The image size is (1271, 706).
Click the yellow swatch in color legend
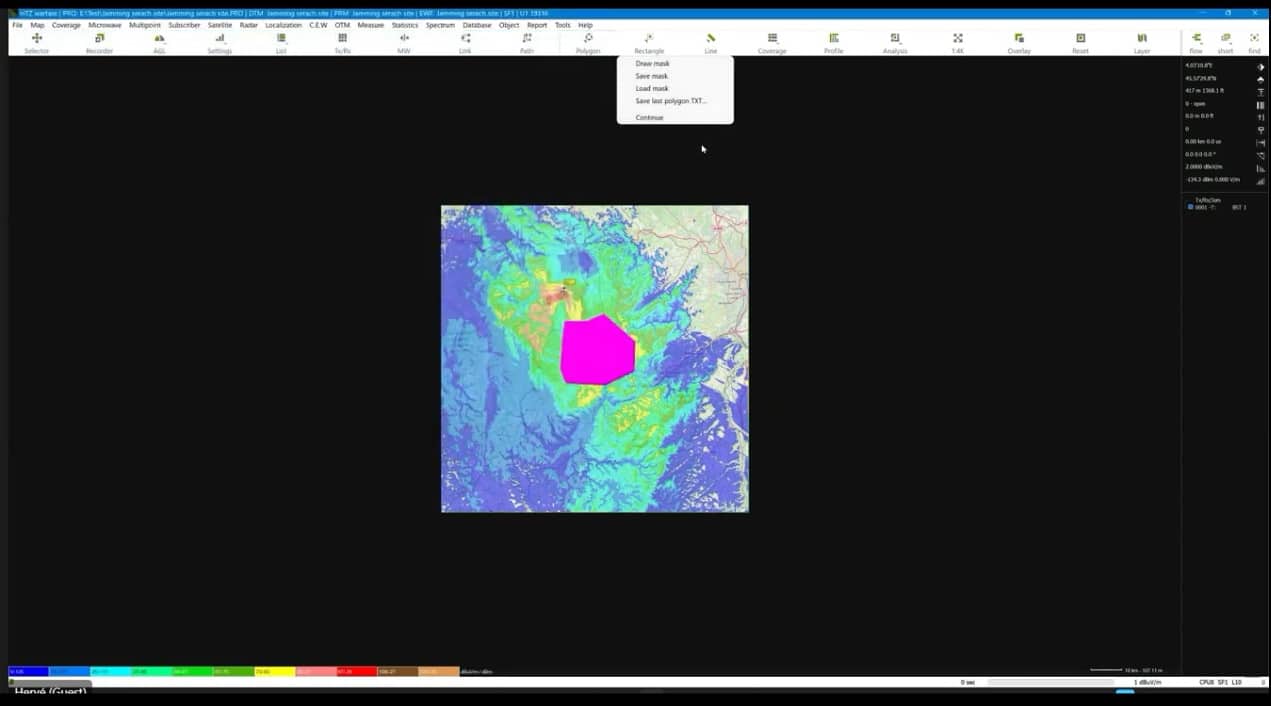click(274, 672)
